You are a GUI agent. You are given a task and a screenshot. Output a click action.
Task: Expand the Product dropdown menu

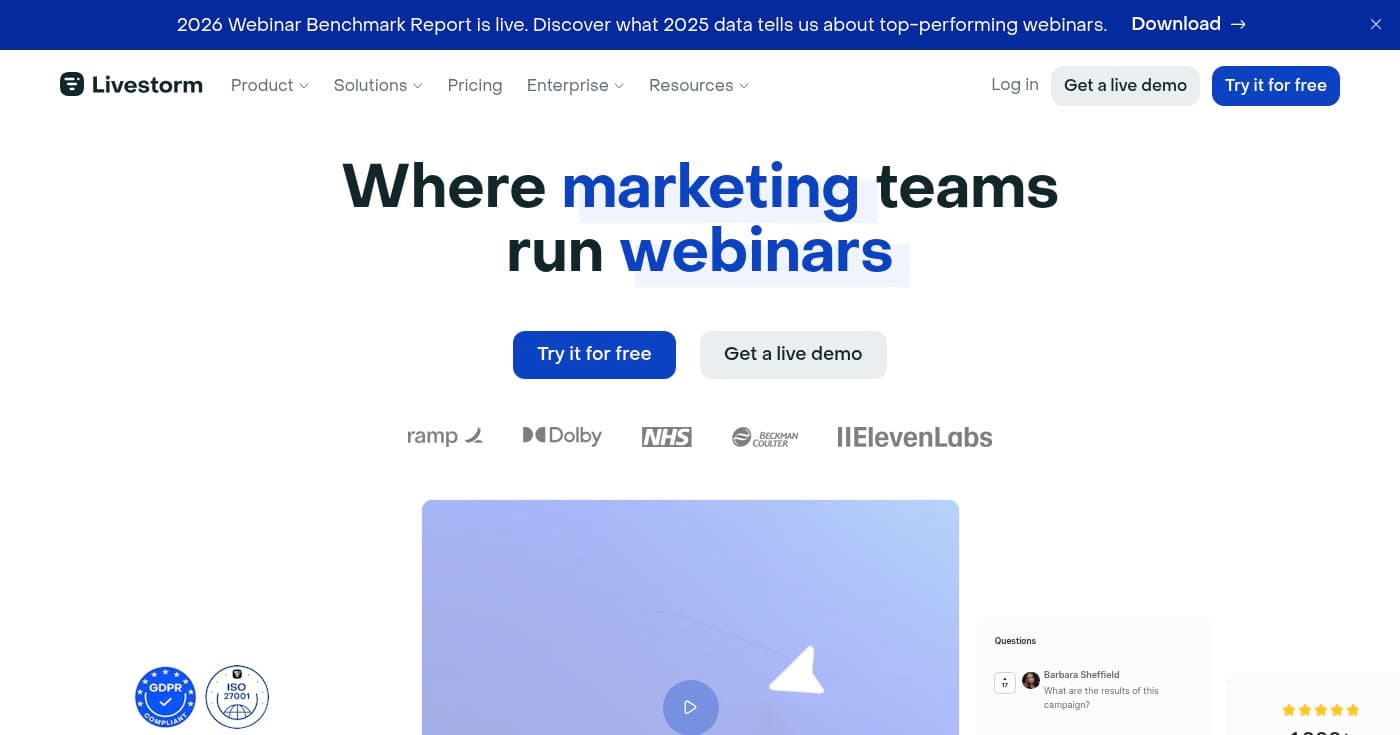click(269, 85)
